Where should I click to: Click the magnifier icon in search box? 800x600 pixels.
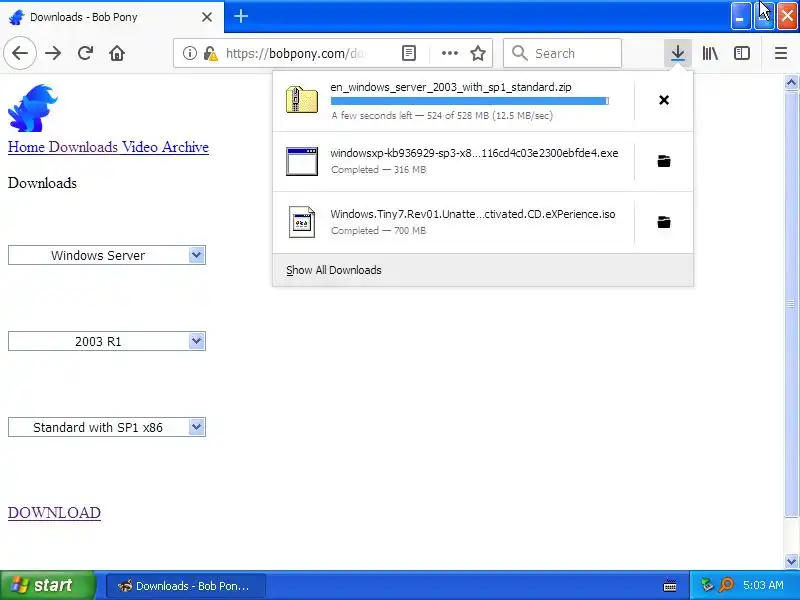(519, 53)
